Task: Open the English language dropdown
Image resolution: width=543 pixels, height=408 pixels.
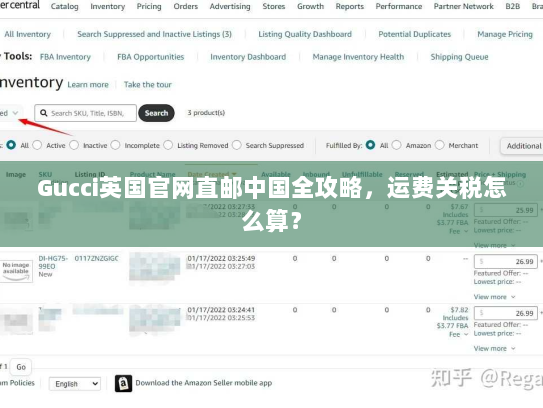Action: [75, 384]
